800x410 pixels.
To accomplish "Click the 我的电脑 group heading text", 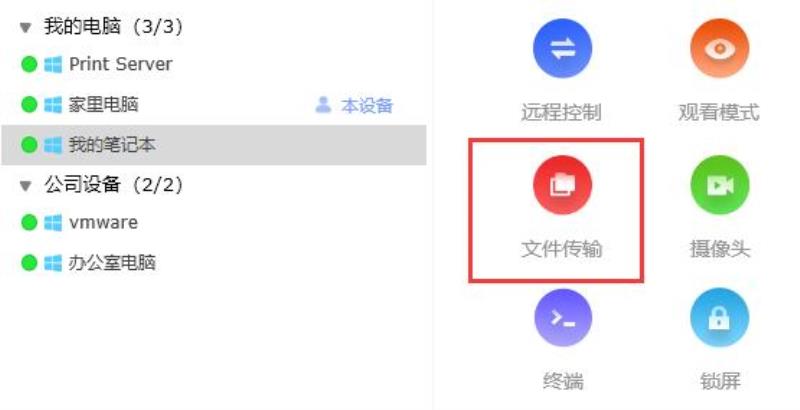I will [82, 27].
